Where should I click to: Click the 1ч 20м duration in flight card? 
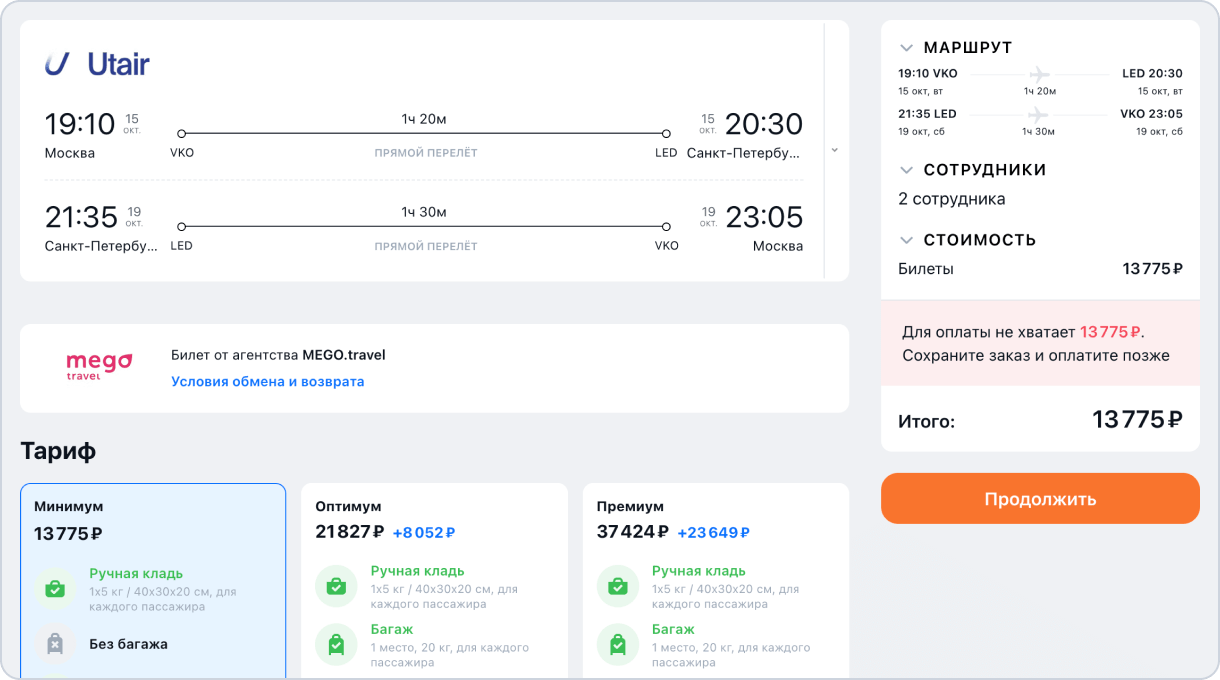click(424, 119)
